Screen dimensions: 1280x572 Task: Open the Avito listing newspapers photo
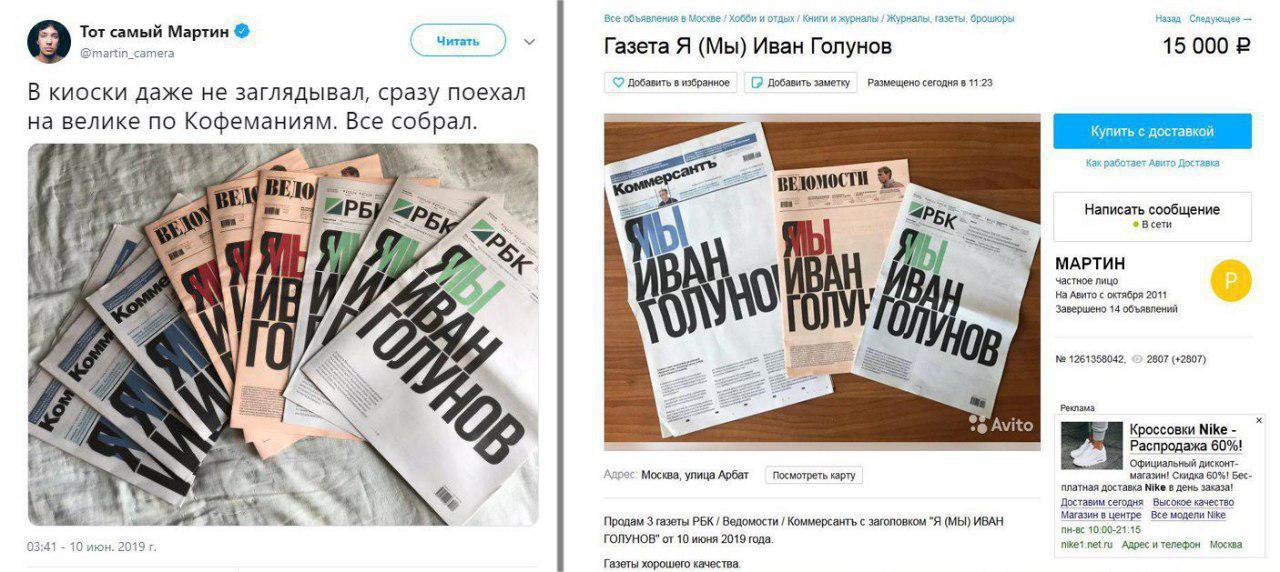click(821, 280)
